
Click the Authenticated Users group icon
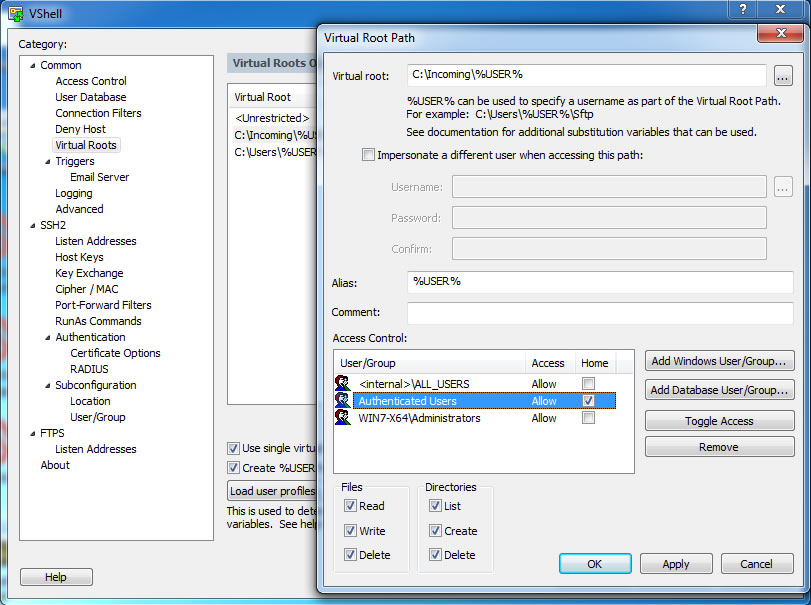point(343,401)
